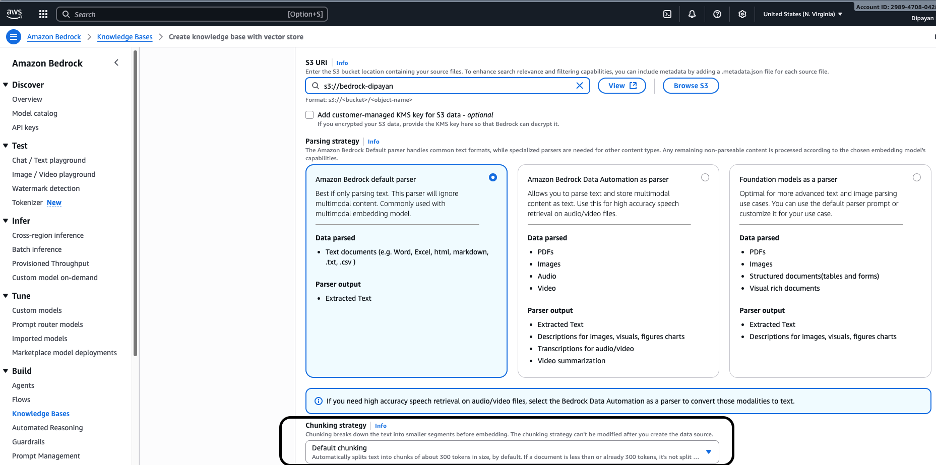The image size is (936, 466).
Task: Open Automated Reasoning
Action: [48, 428]
